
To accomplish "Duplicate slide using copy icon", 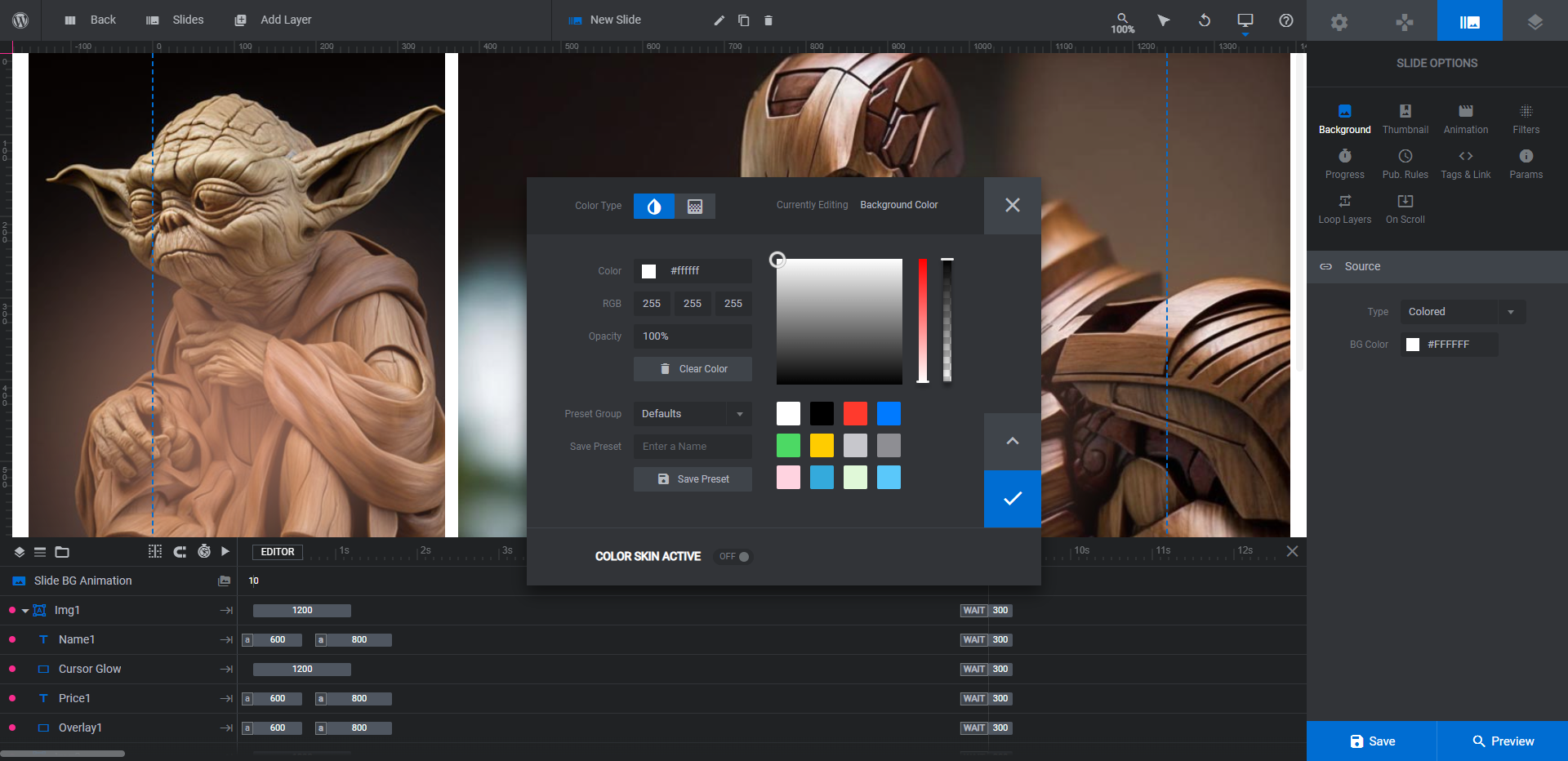I will pyautogui.click(x=744, y=20).
